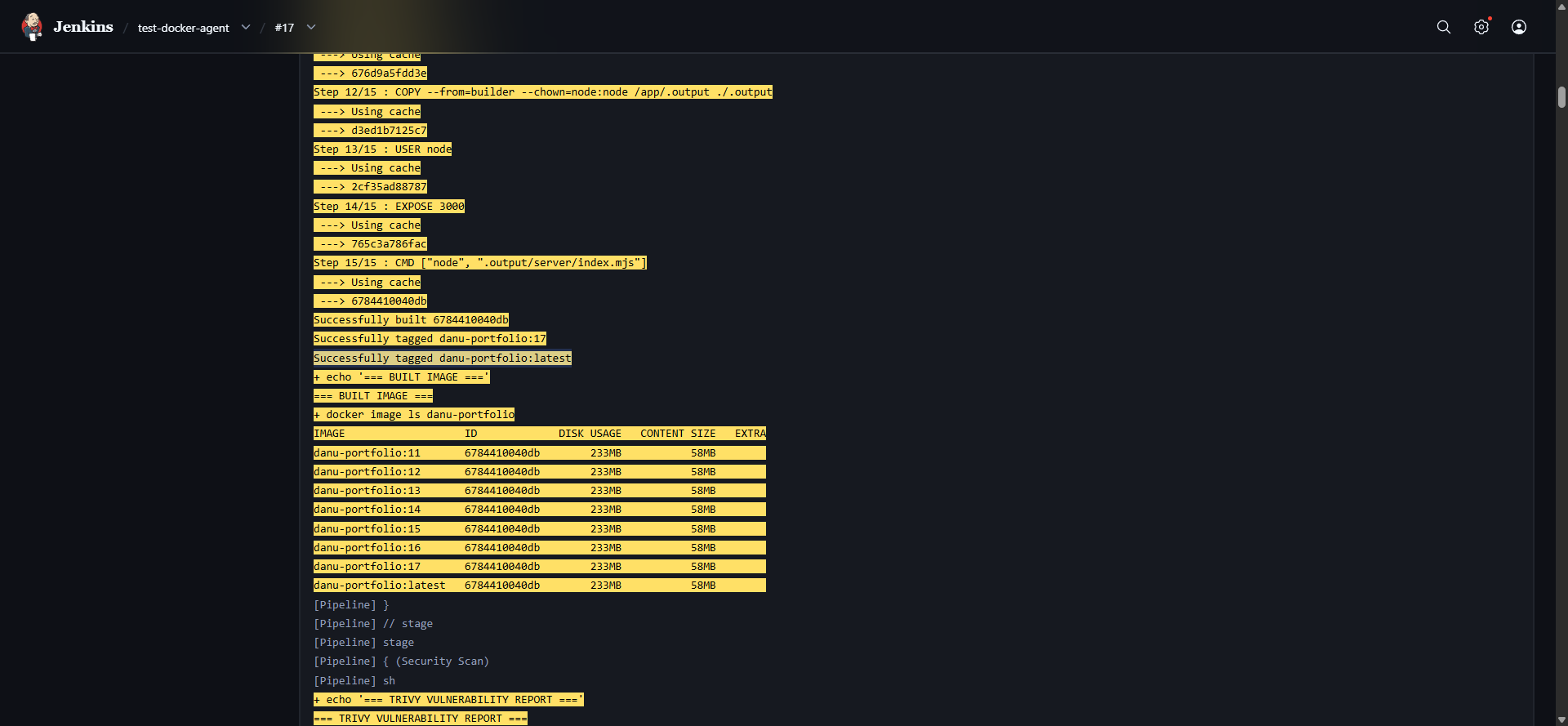Image resolution: width=1568 pixels, height=726 pixels.
Task: Open build #17 breadcrumb
Action: 284,28
